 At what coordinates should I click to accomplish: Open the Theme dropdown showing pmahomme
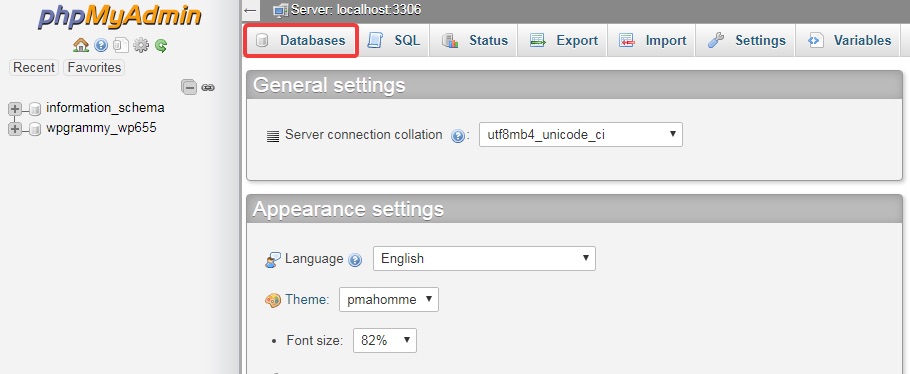coord(389,300)
